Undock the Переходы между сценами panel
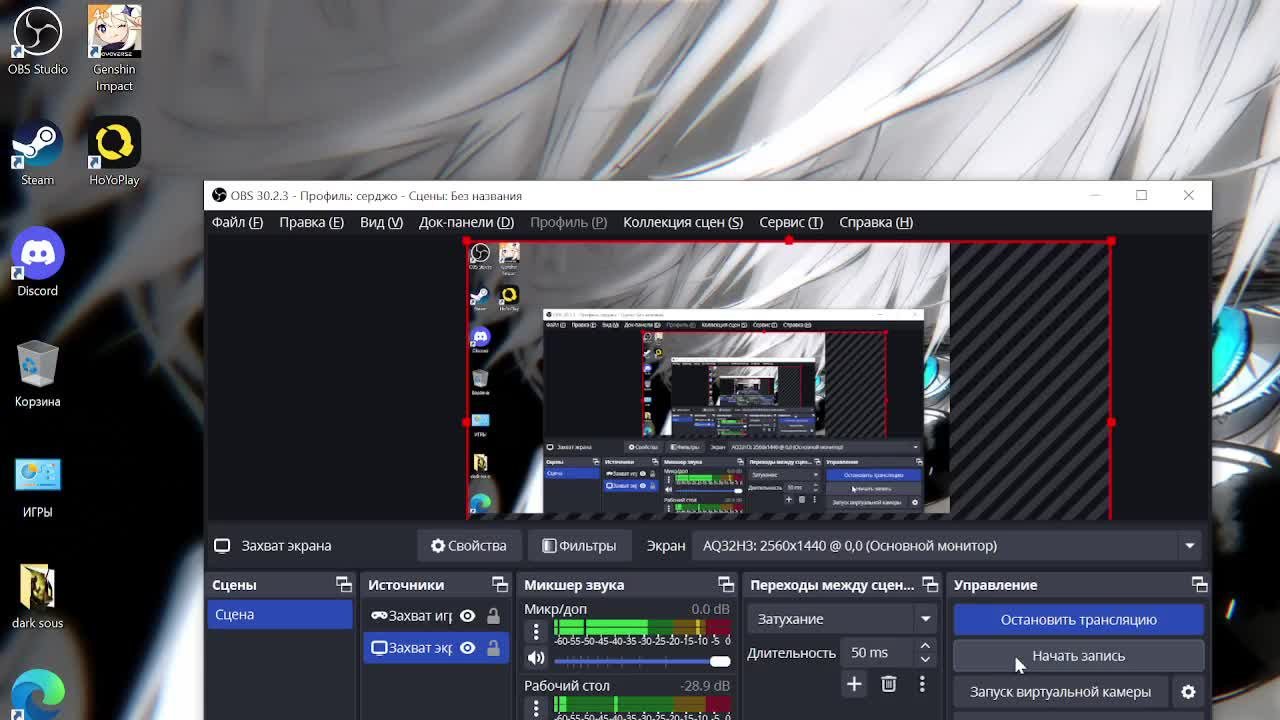1280x720 pixels. click(930, 585)
